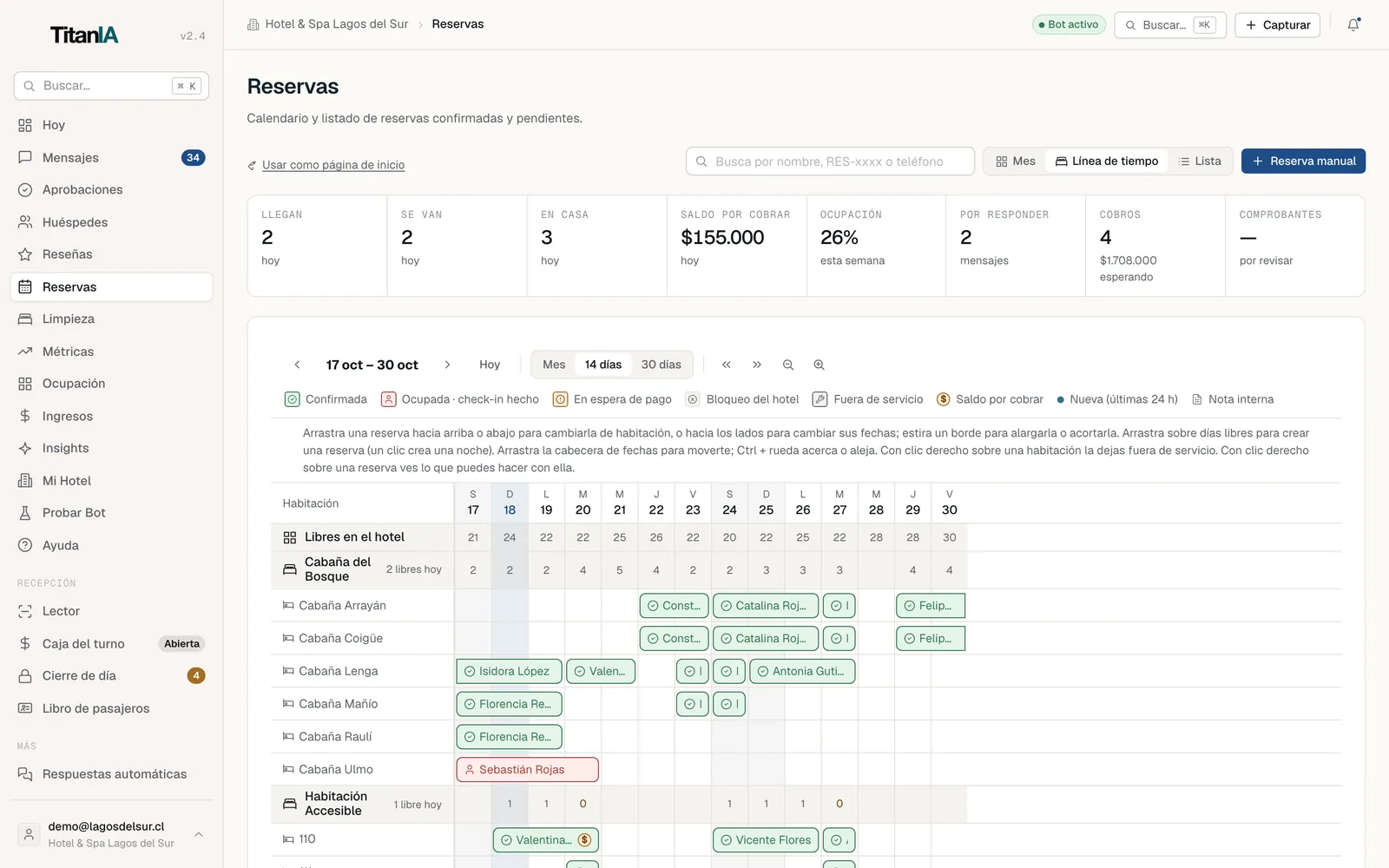Open Libro de pasajeros

[111, 708]
